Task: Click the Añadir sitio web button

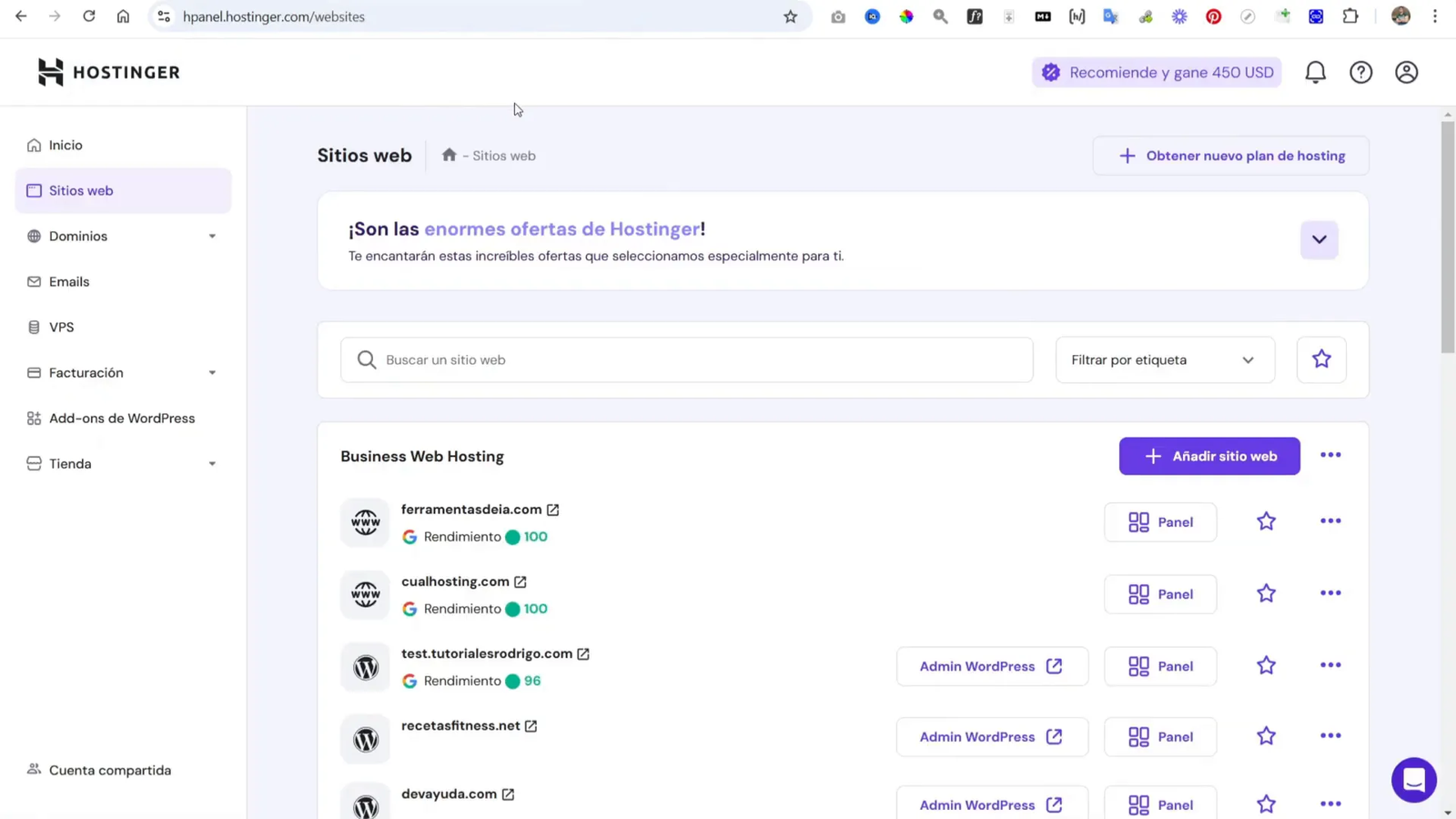Action: pos(1208,456)
